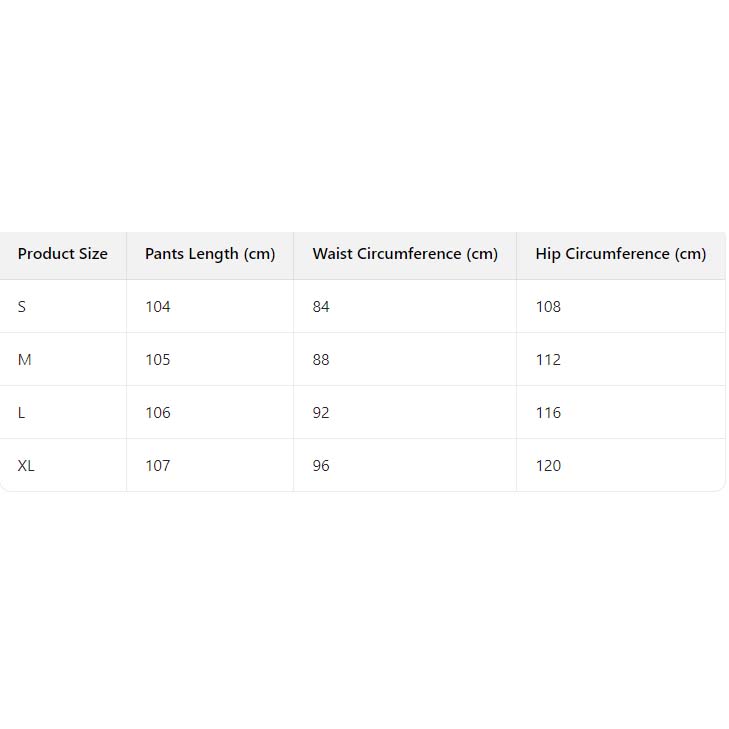Click waist circumference value 84
The image size is (729, 729).
pyautogui.click(x=321, y=307)
